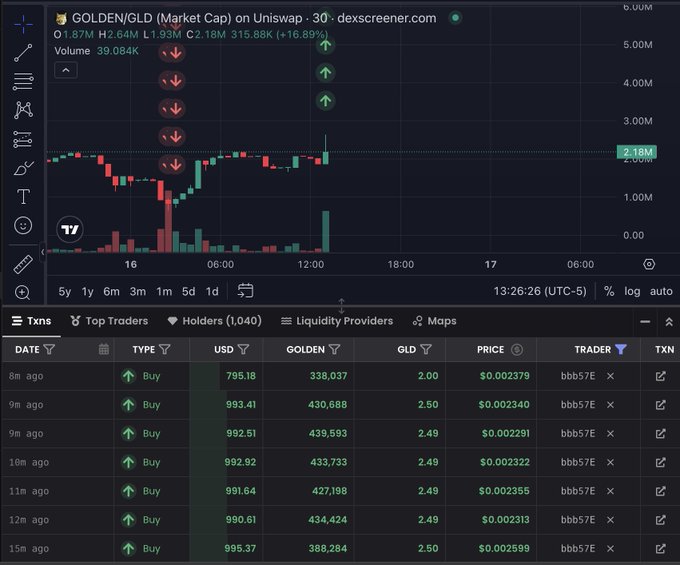Open the emoji icons tool
Viewport: 680px width, 565px height.
23,225
